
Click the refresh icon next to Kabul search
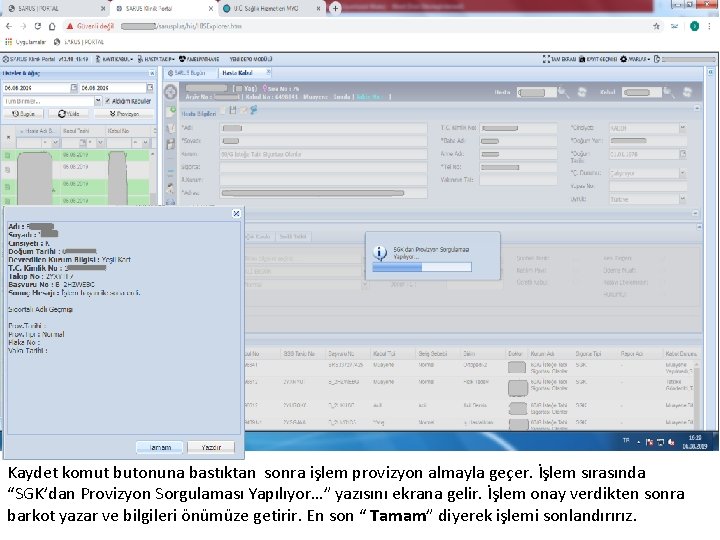[687, 93]
